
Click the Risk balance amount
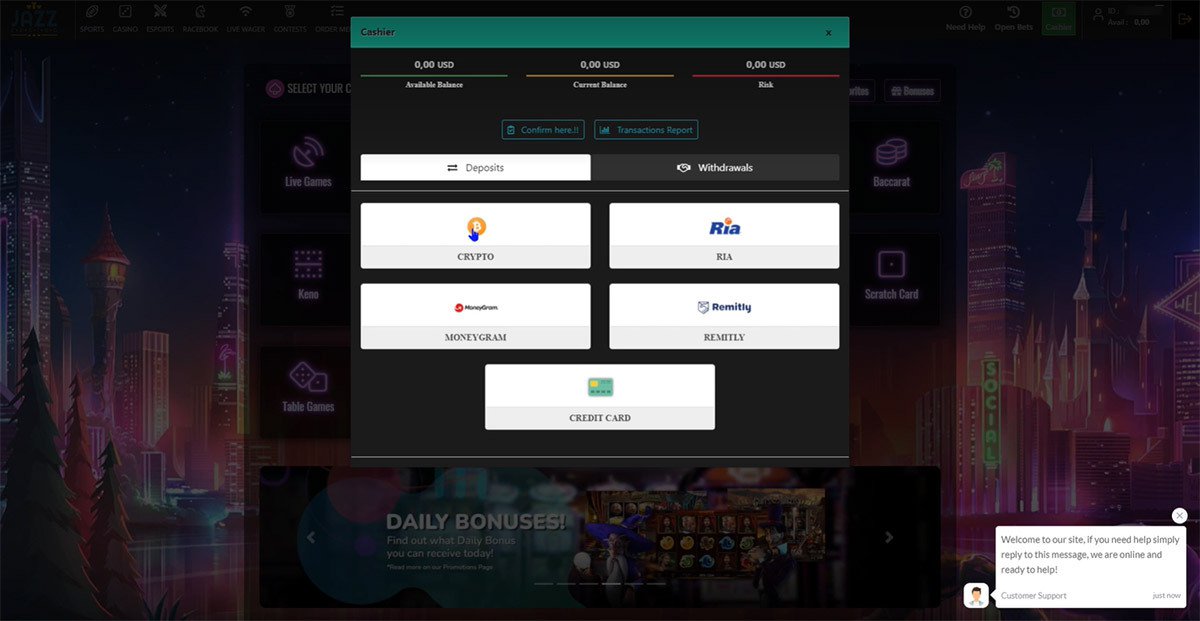pos(766,65)
